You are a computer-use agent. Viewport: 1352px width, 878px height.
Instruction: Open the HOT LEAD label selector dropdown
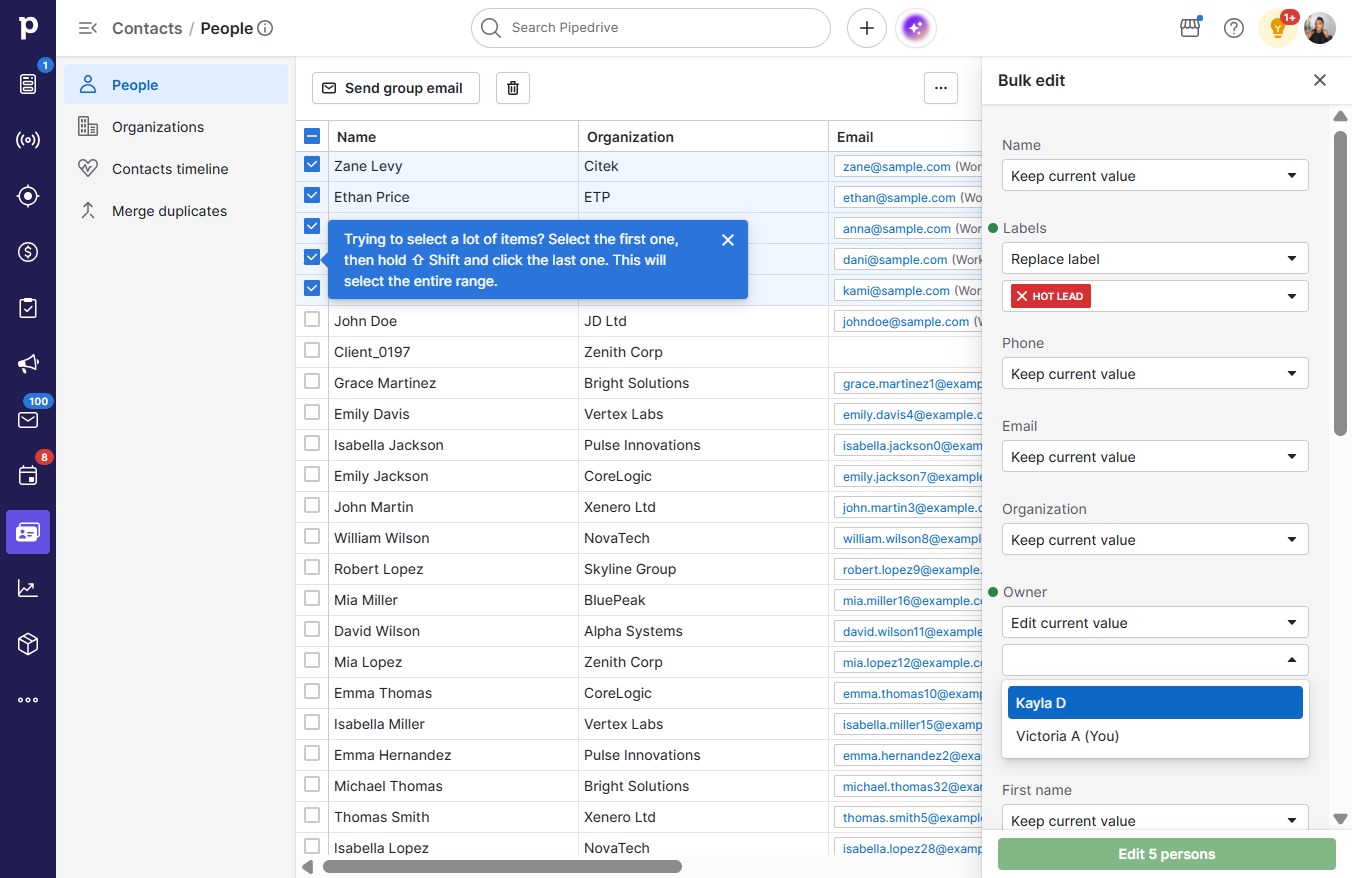tap(1155, 296)
